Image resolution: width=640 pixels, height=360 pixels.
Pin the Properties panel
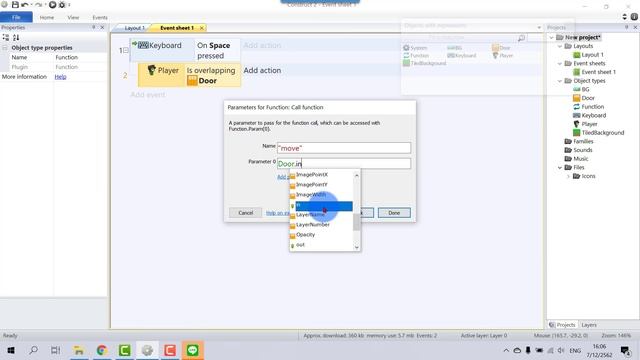[x=93, y=27]
